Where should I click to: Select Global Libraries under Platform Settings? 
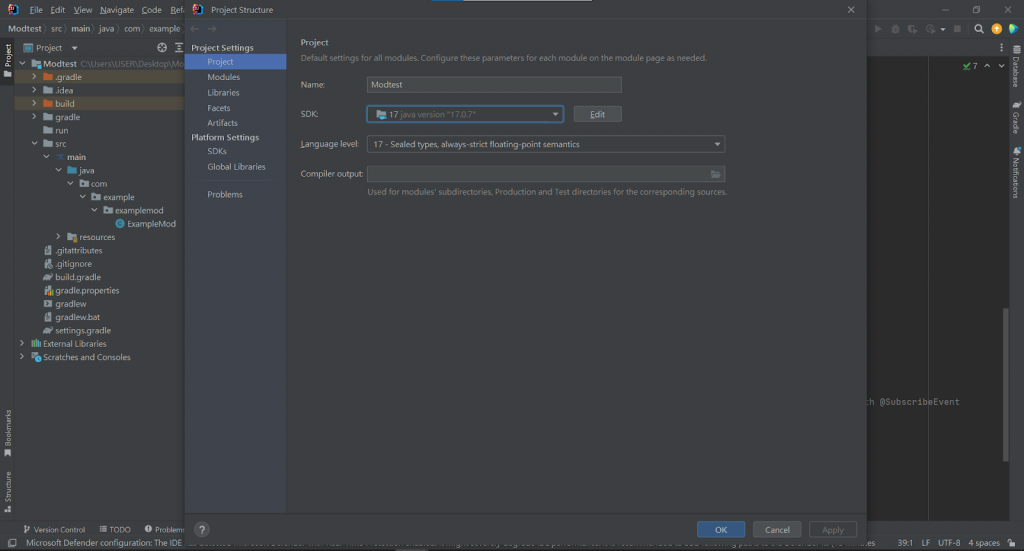[235, 166]
